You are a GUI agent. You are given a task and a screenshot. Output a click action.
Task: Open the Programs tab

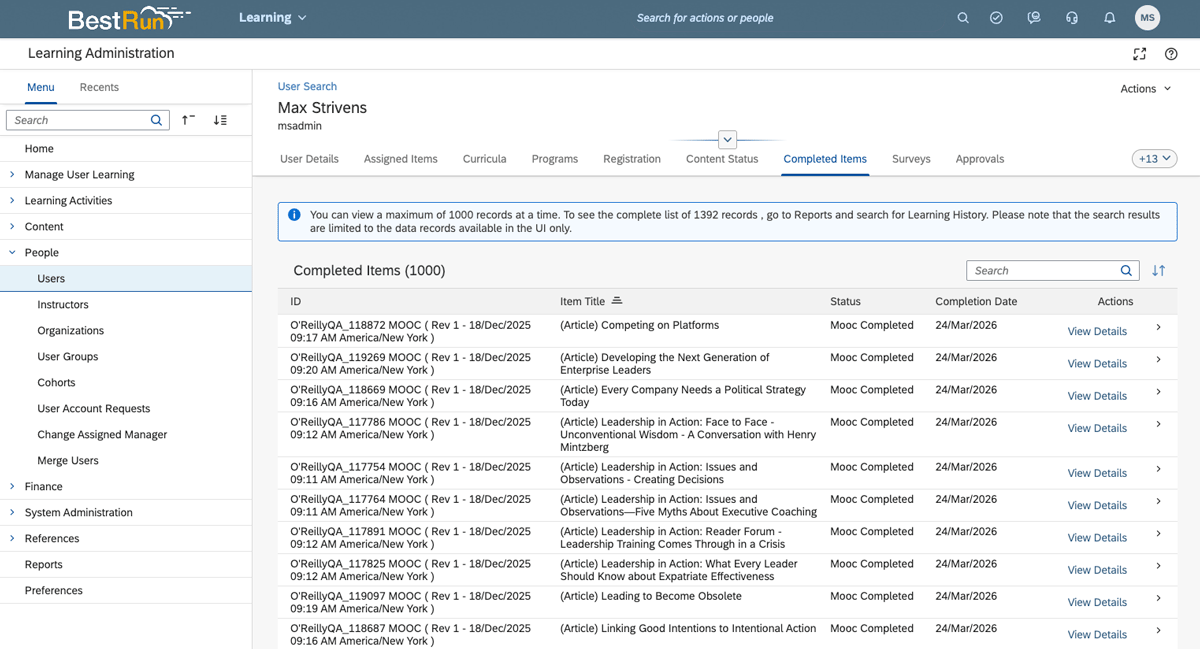click(x=555, y=159)
